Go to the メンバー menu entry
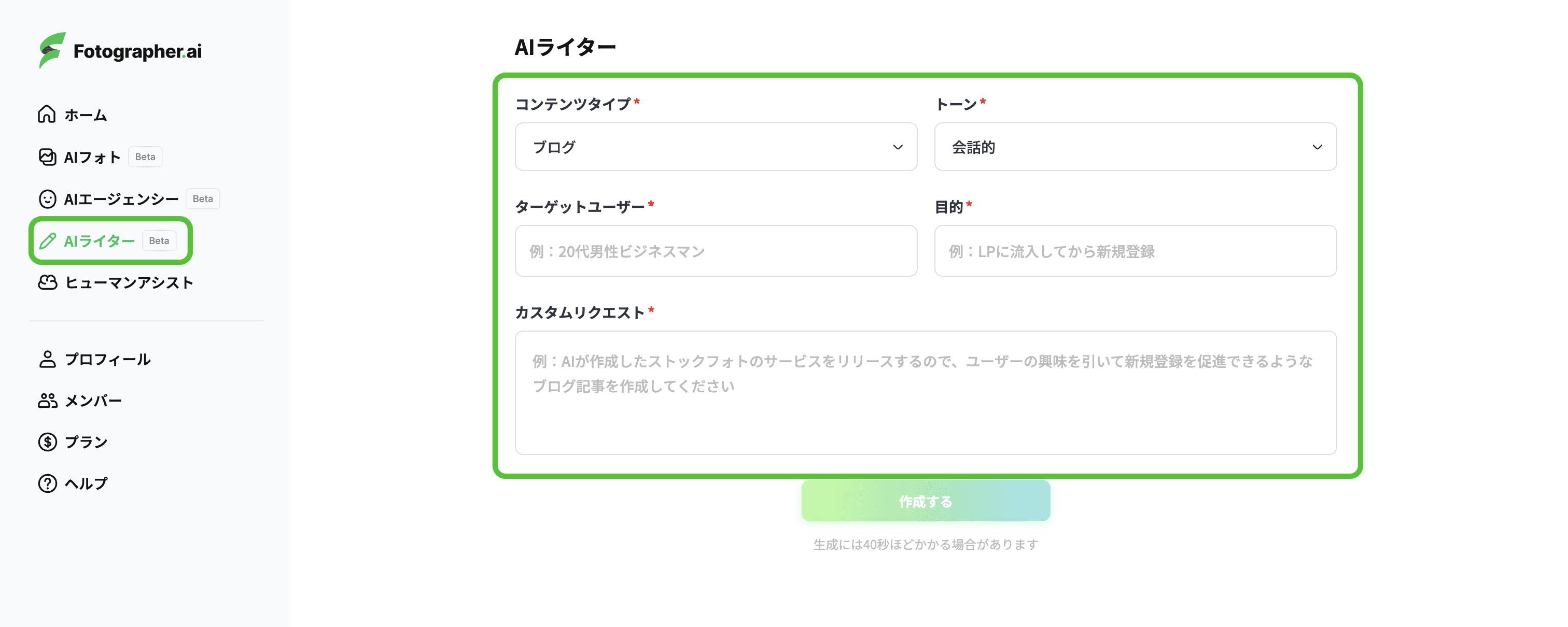 [93, 401]
